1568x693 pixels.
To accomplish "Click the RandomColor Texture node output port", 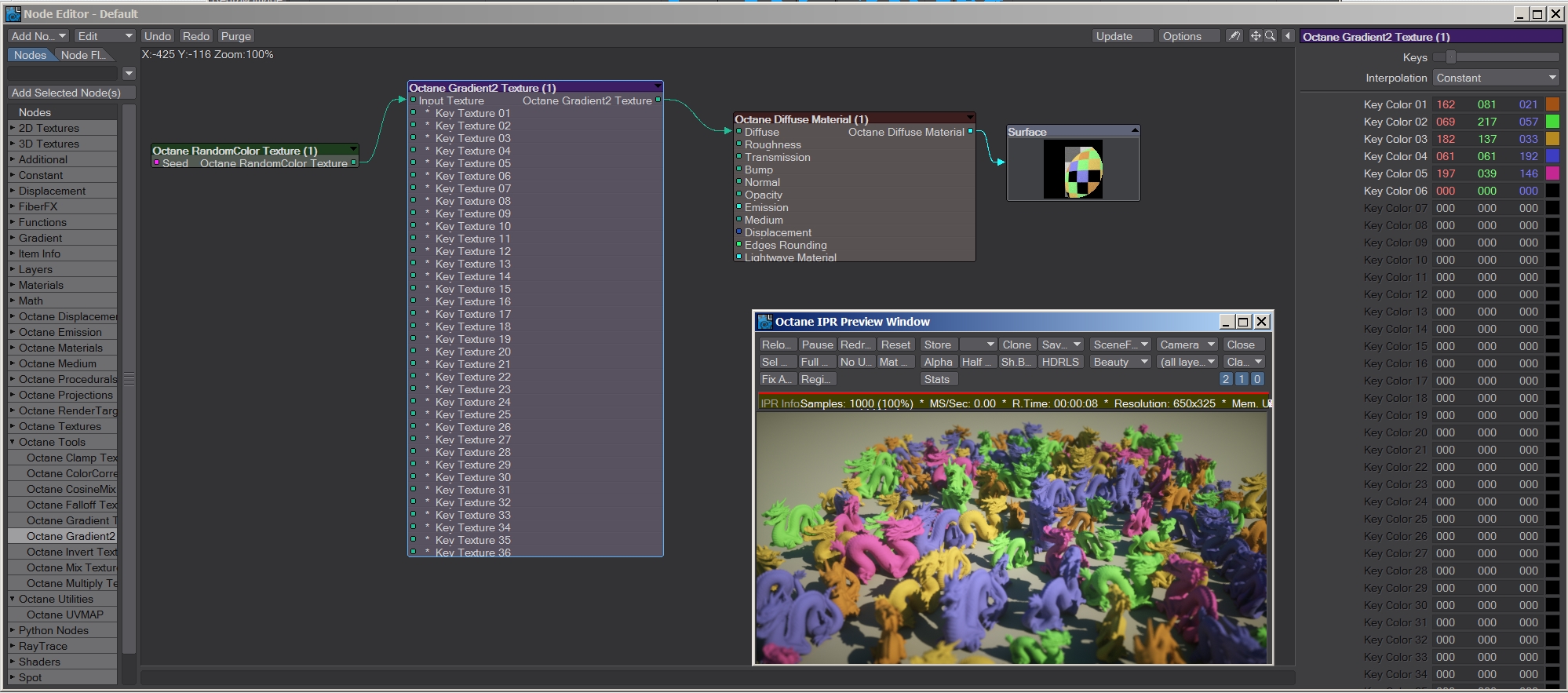I will [354, 162].
